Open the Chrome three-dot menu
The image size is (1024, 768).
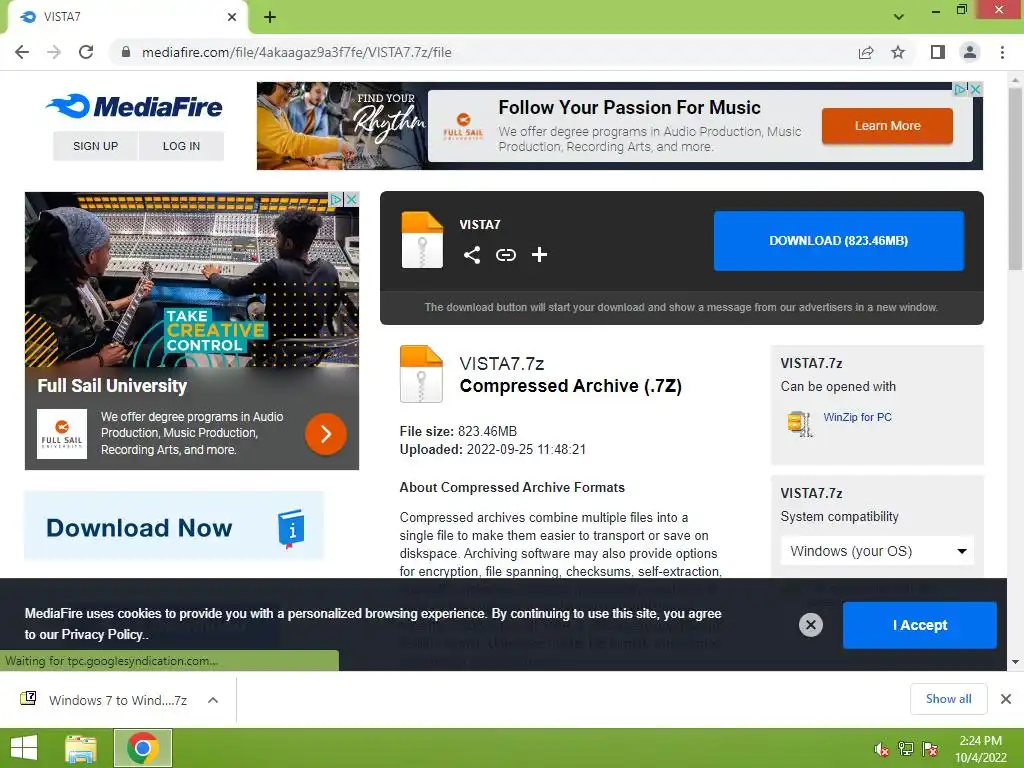(1002, 52)
